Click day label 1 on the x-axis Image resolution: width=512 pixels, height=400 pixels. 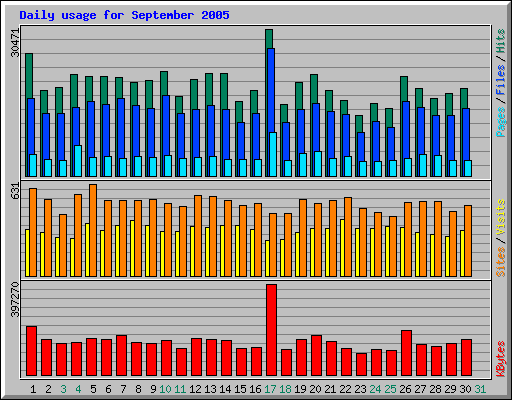point(33,389)
